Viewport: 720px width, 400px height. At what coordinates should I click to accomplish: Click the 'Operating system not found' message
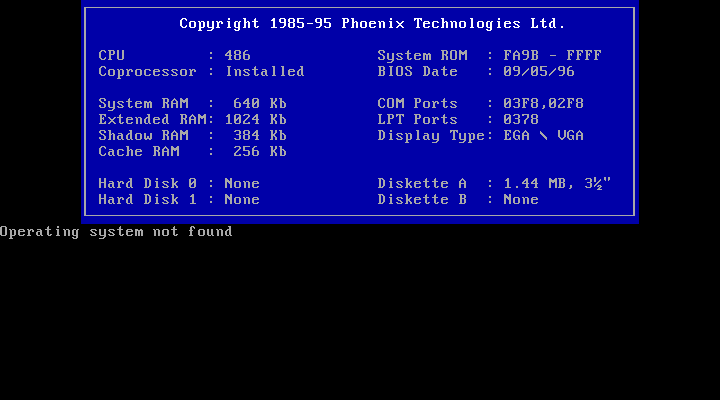[x=116, y=231]
